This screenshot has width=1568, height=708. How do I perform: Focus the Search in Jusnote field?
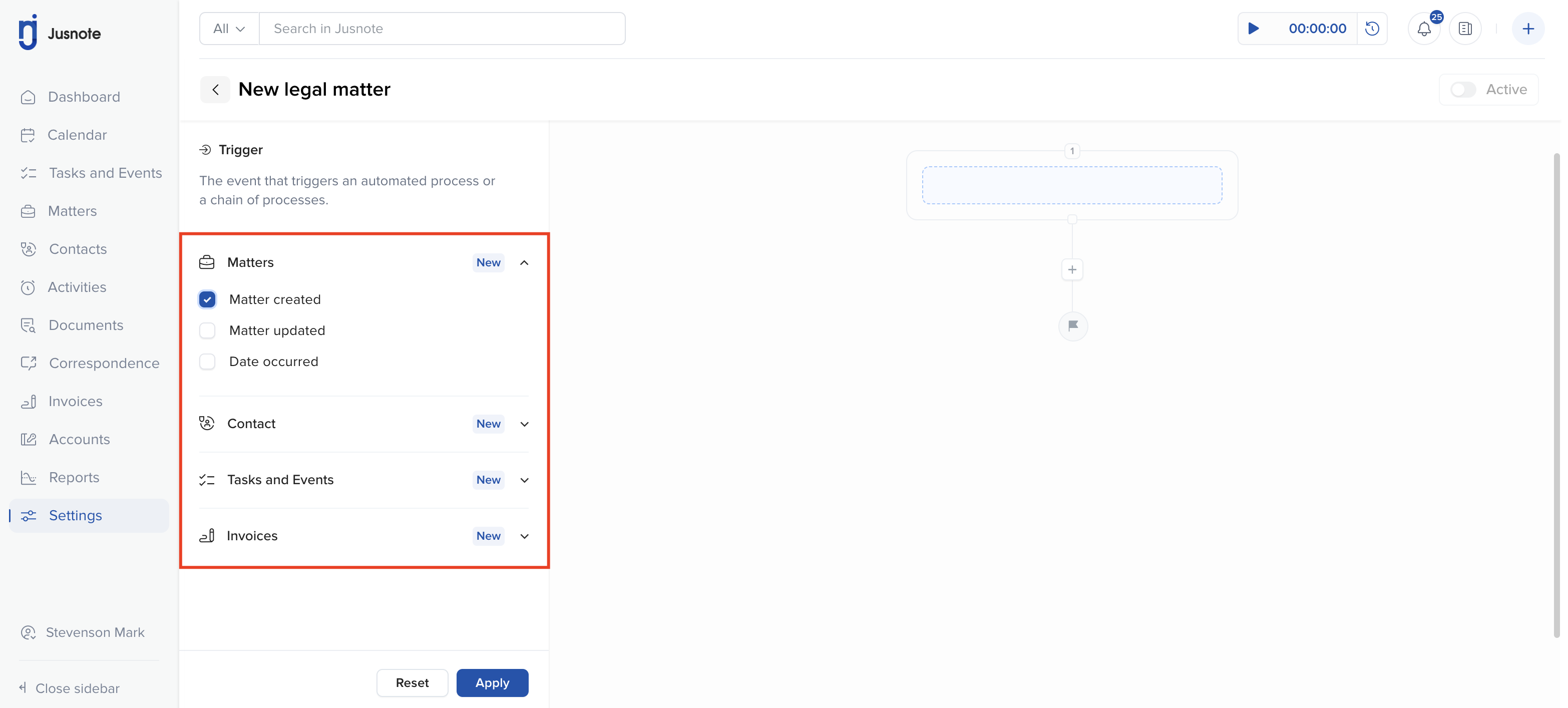442,29
